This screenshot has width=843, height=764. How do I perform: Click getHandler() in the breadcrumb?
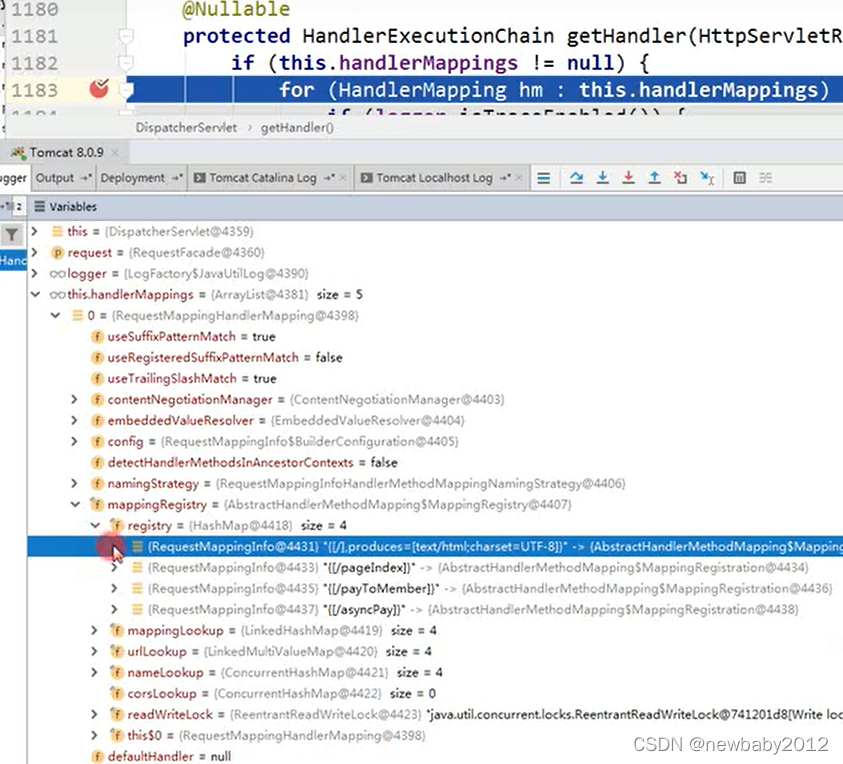coord(297,127)
